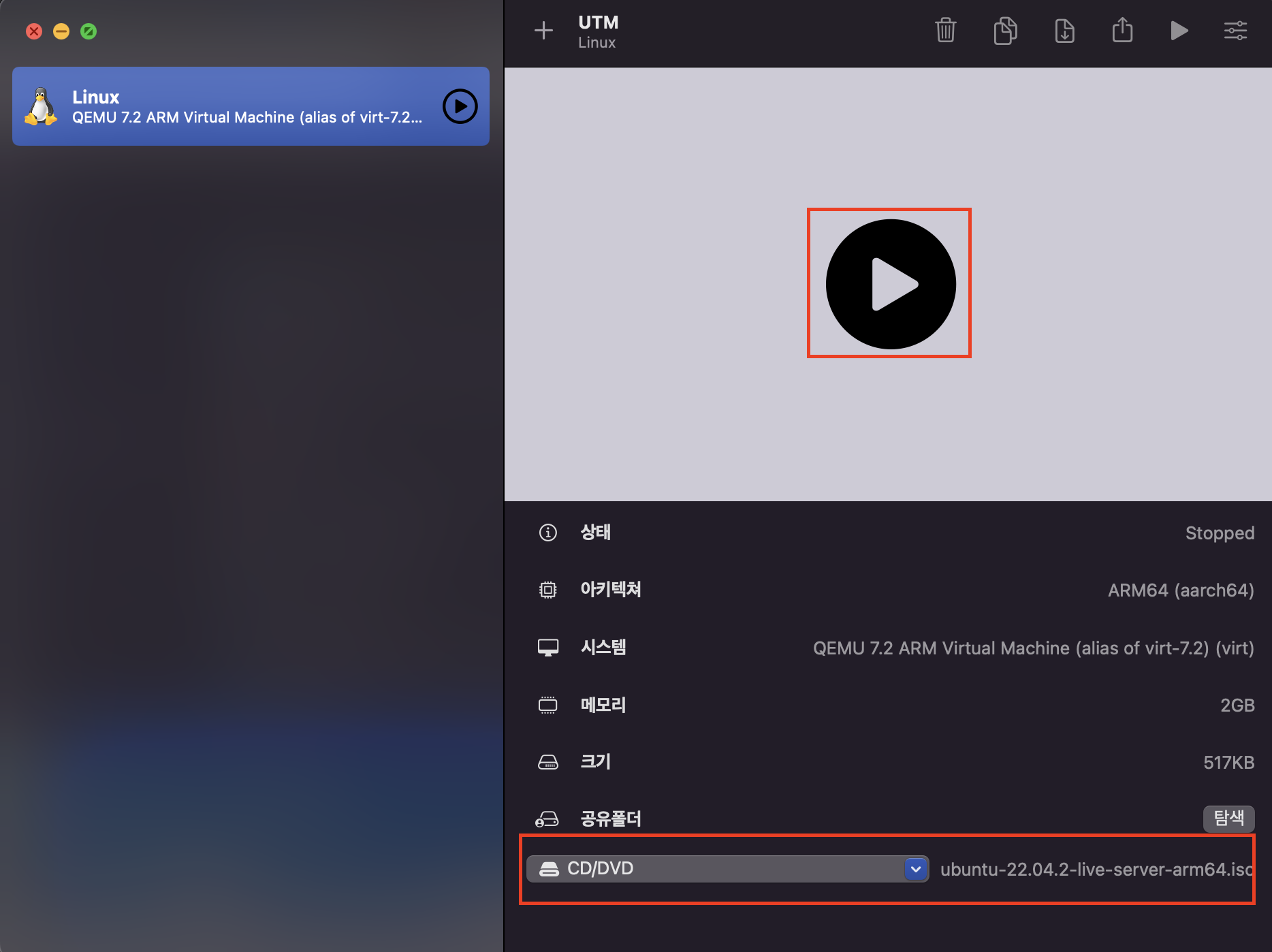Click the ubuntu-22.04.2-live-server-arm64.iso file name
This screenshot has width=1272, height=952.
tap(1096, 870)
